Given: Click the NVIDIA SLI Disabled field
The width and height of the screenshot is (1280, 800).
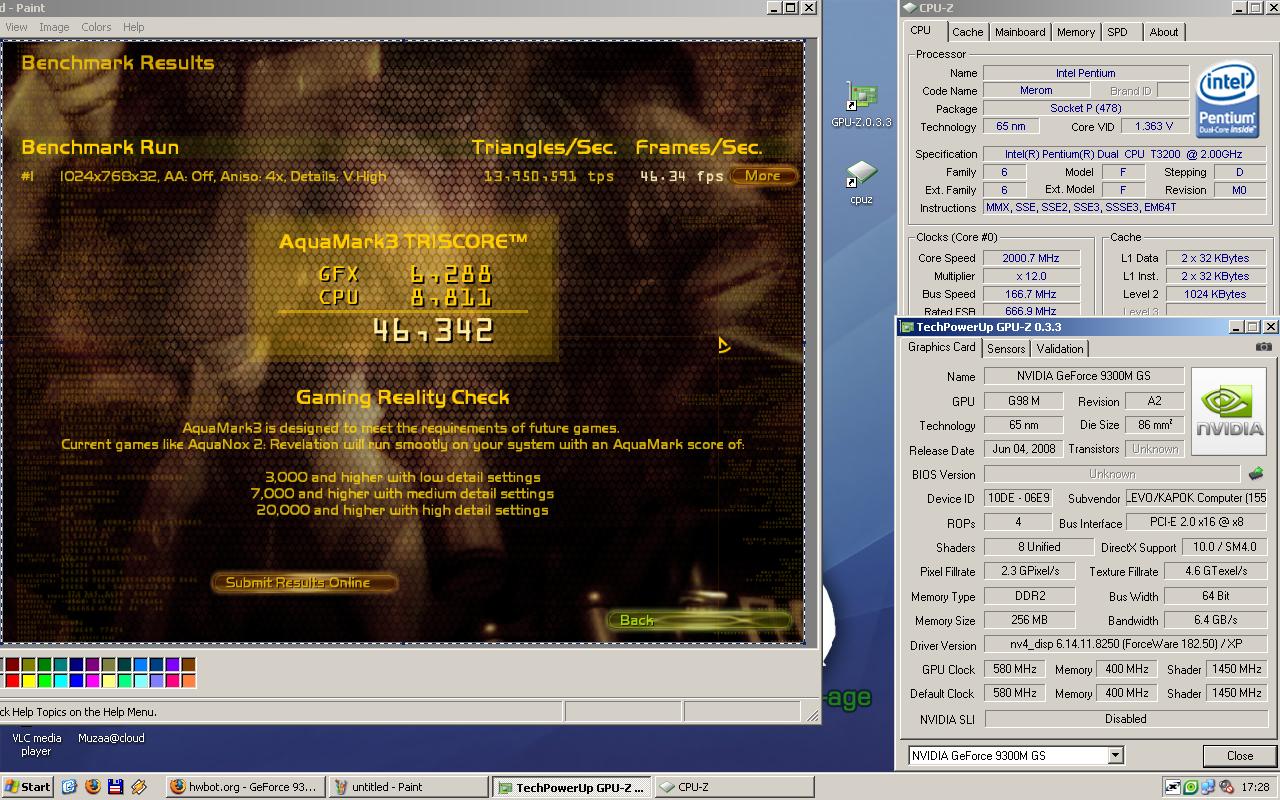Looking at the screenshot, I should point(1125,719).
